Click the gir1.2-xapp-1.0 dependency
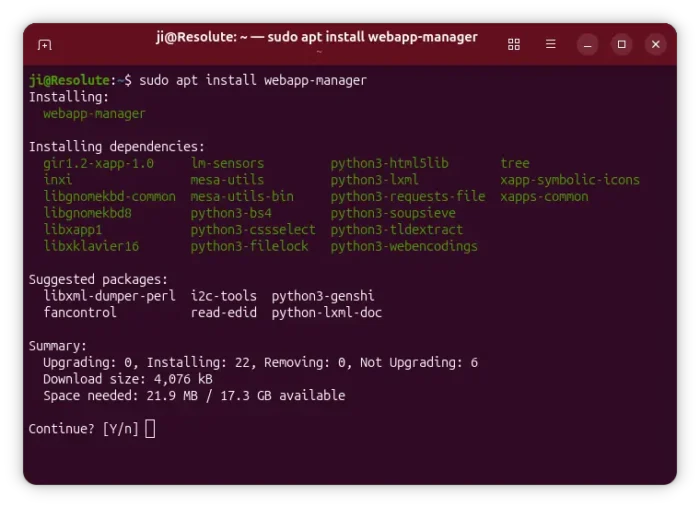 pos(98,163)
